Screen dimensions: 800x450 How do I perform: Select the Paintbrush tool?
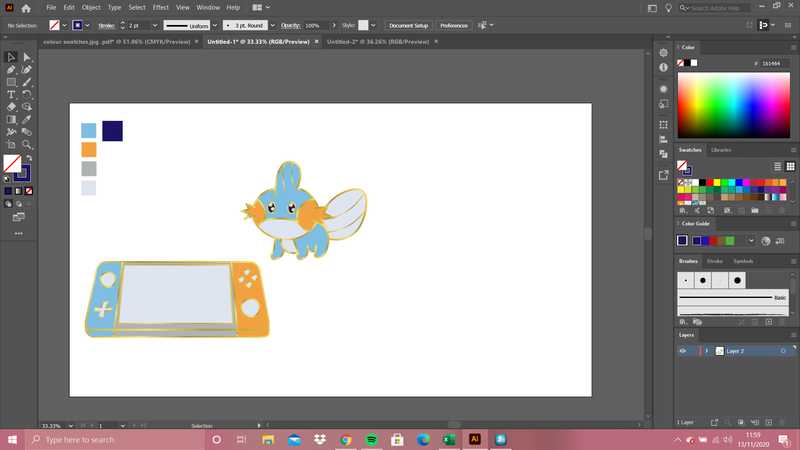point(27,82)
